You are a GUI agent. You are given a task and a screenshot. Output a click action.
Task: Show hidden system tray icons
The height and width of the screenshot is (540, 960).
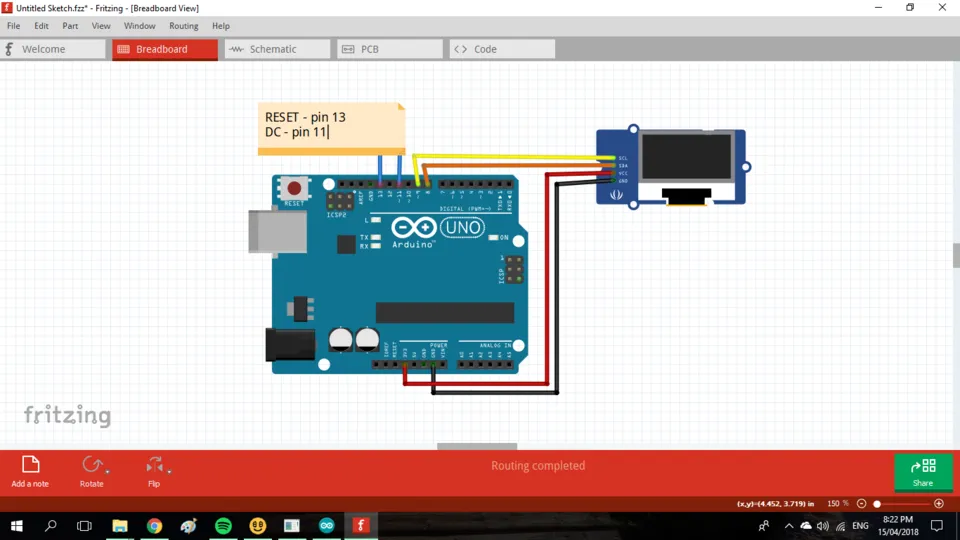pos(789,526)
